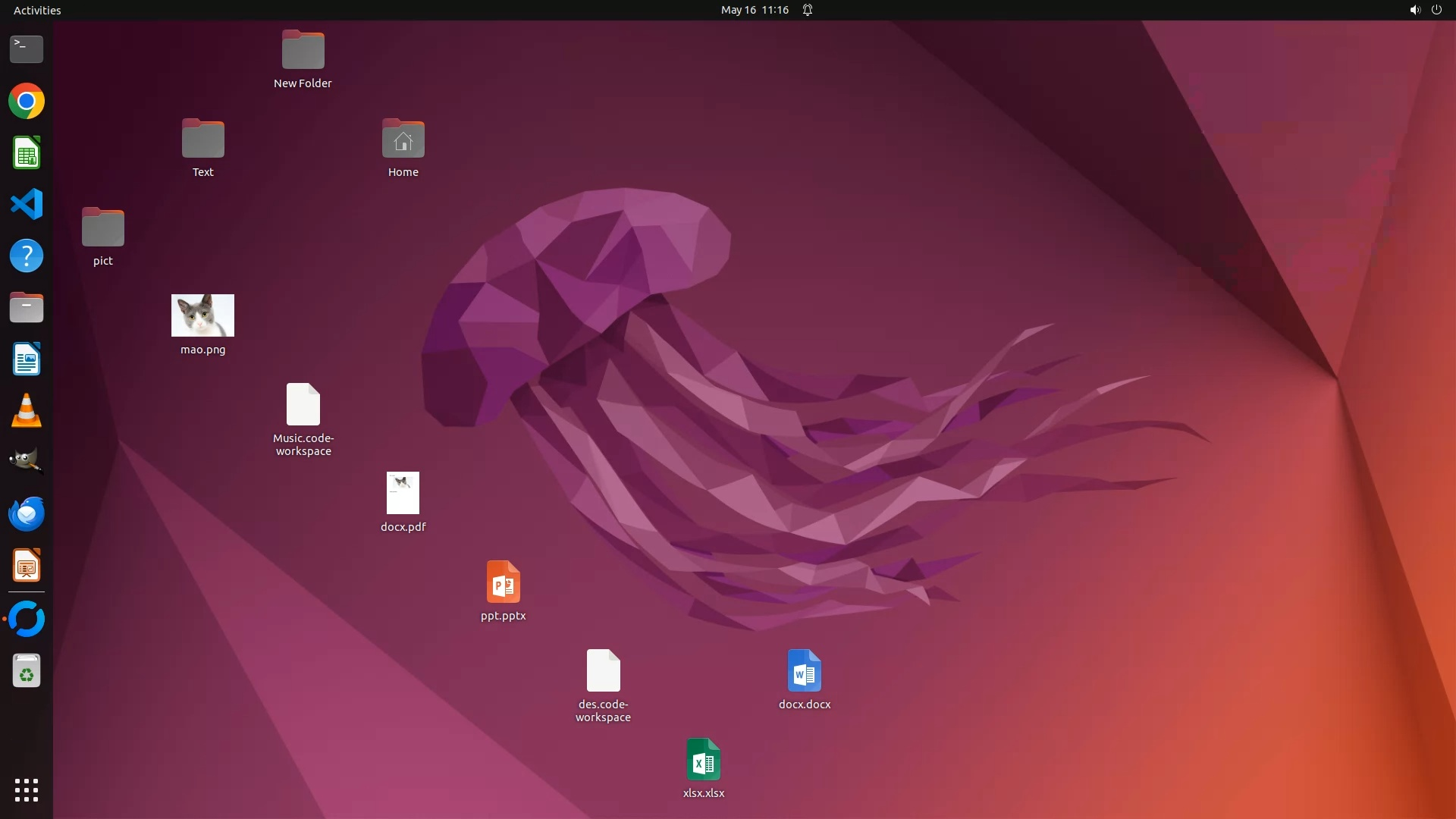Image resolution: width=1456 pixels, height=819 pixels.
Task: Select the Music.code-workspace file
Action: point(303,405)
